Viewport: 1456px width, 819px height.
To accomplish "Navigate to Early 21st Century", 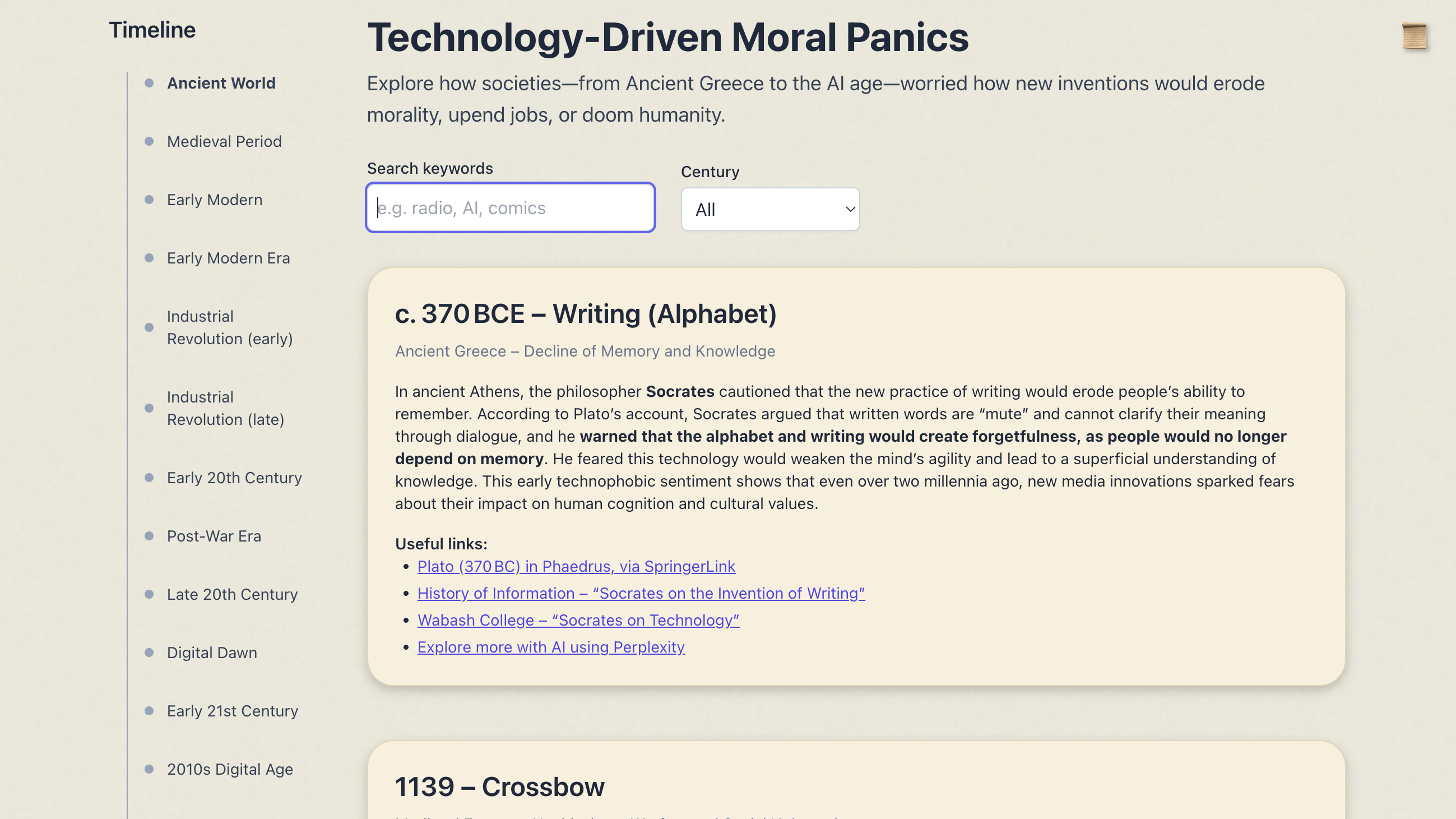I will coord(232,710).
